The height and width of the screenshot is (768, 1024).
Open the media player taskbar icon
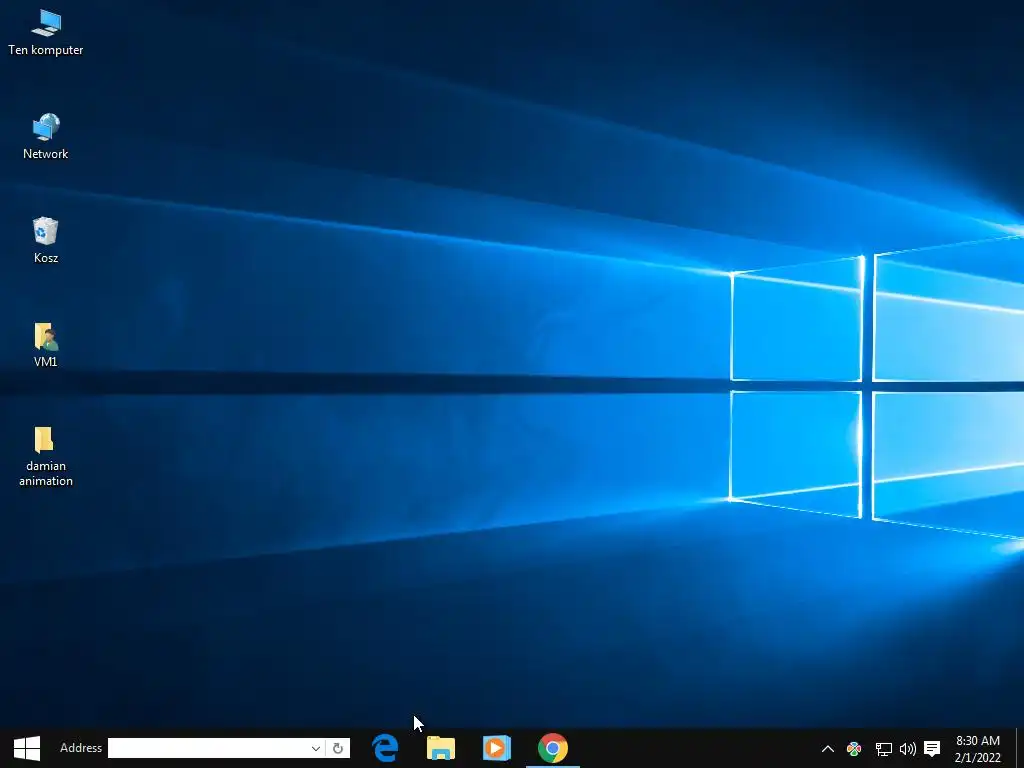[496, 748]
